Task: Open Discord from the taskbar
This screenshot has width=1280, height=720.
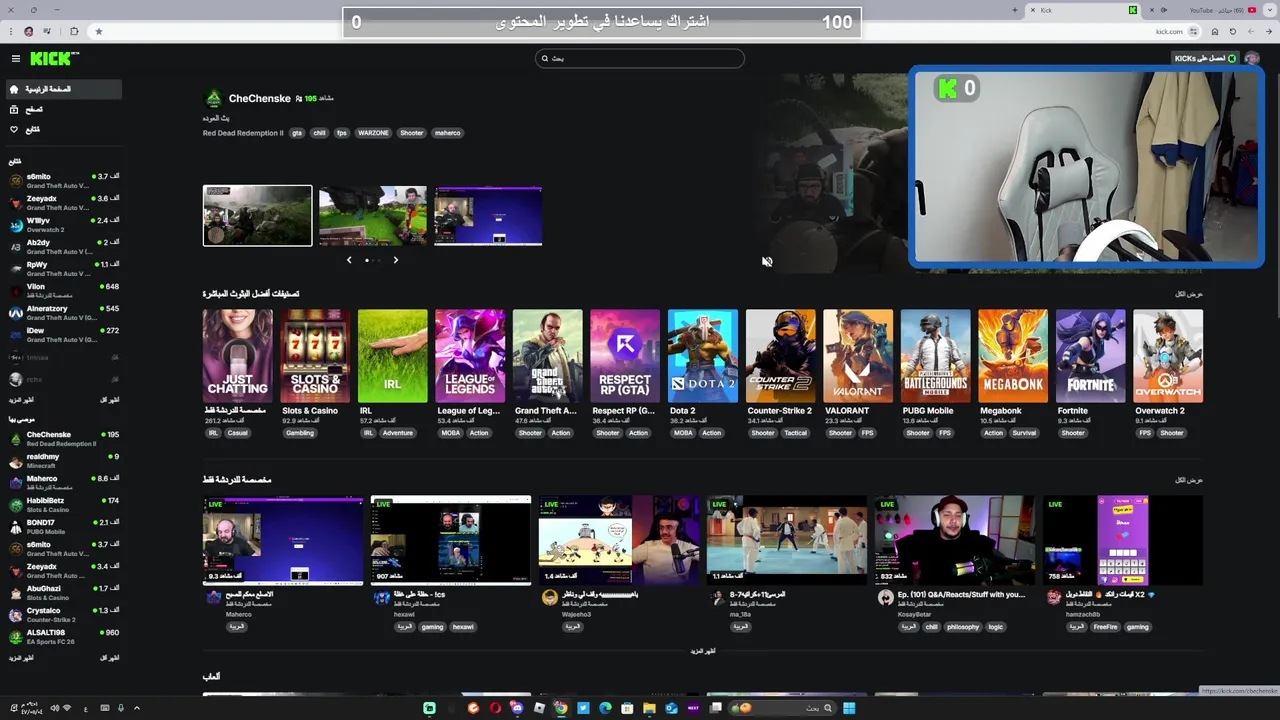Action: tap(517, 708)
